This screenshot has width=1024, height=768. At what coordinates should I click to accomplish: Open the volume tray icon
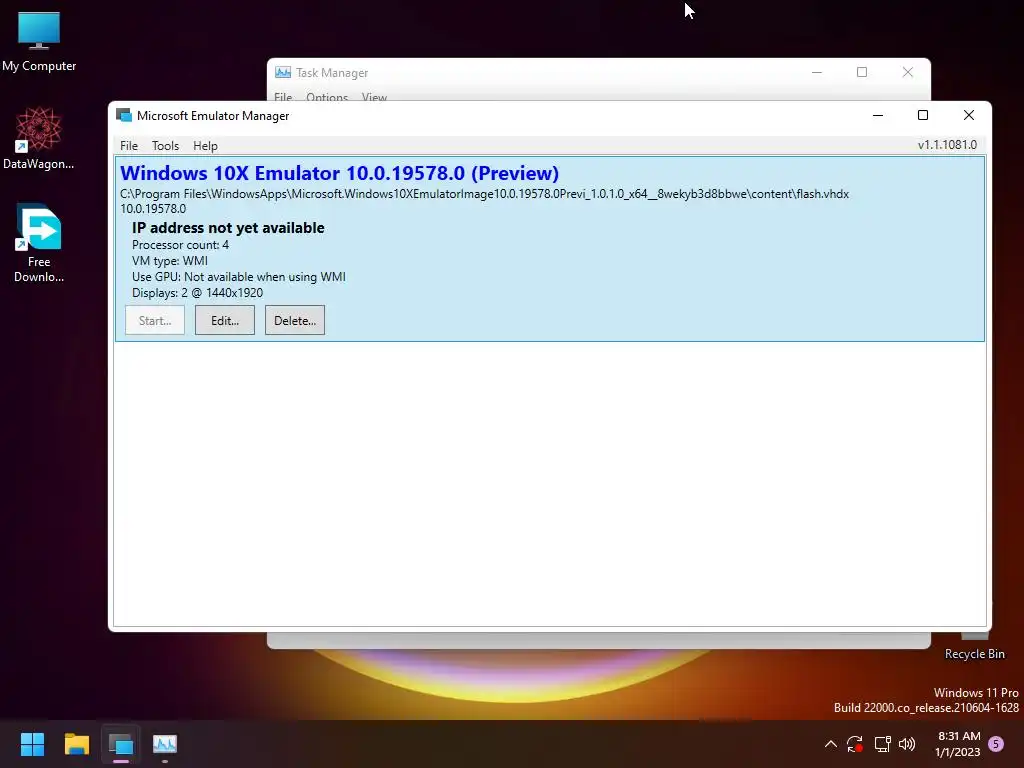(907, 744)
